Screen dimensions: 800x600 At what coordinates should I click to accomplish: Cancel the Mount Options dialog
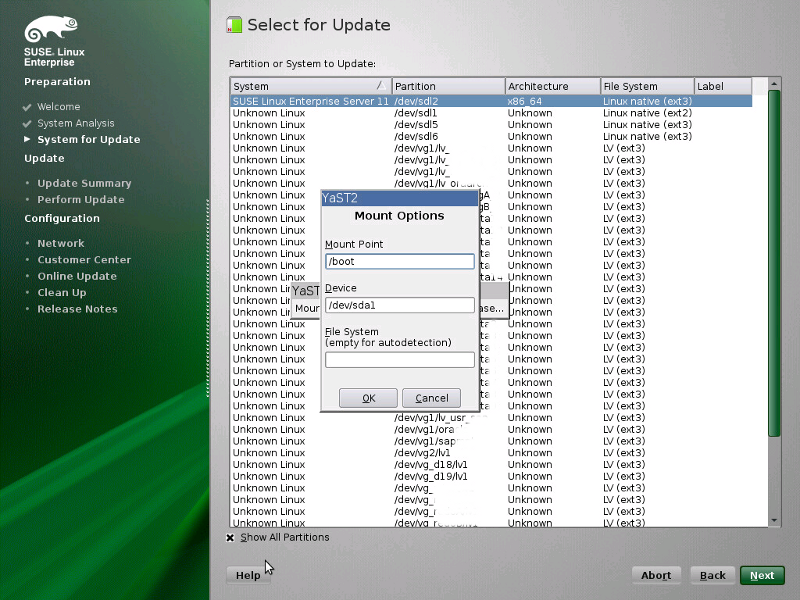pyautogui.click(x=431, y=397)
